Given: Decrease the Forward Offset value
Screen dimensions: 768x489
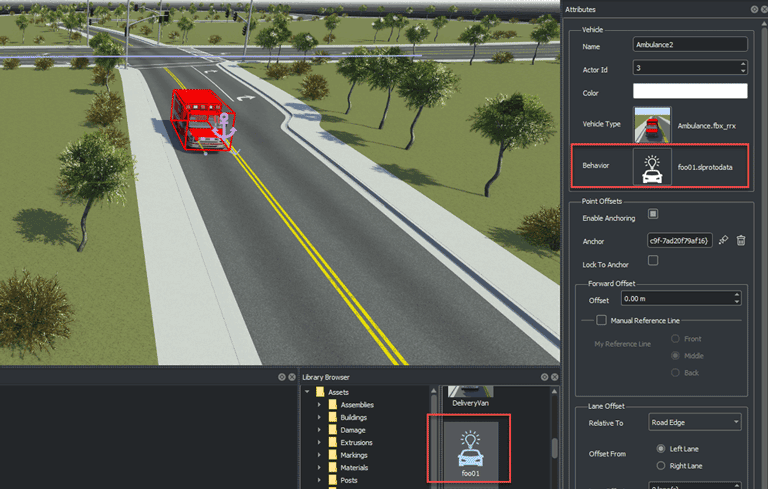Looking at the screenshot, I should (737, 302).
